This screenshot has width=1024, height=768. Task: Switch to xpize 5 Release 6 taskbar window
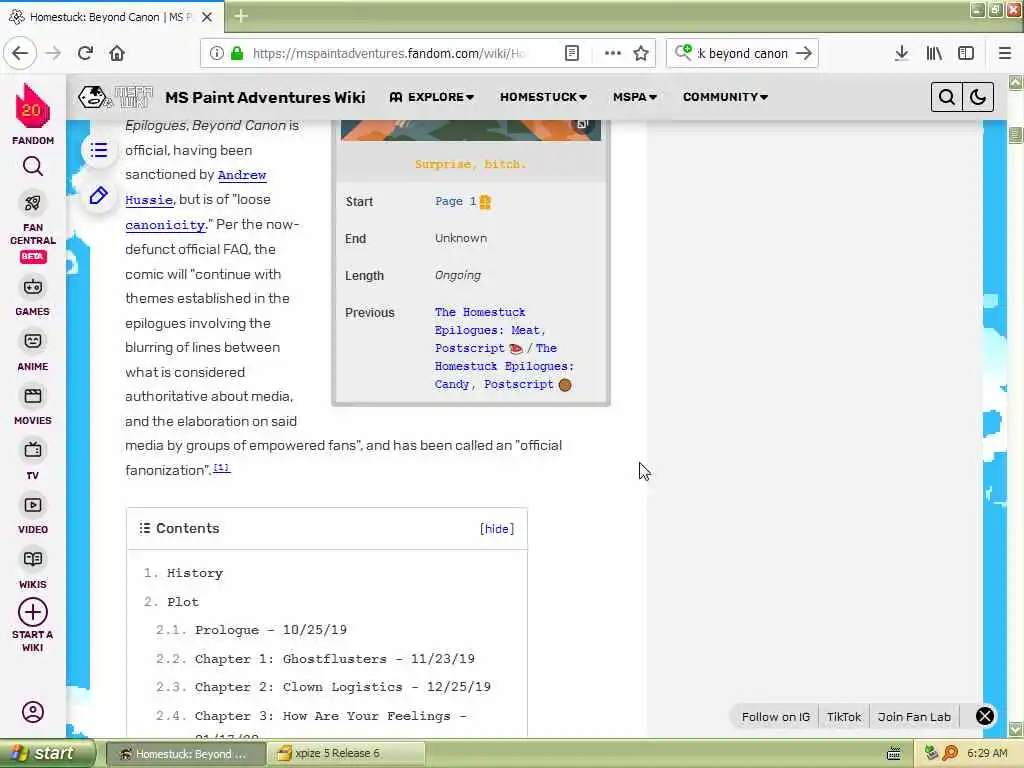point(346,753)
